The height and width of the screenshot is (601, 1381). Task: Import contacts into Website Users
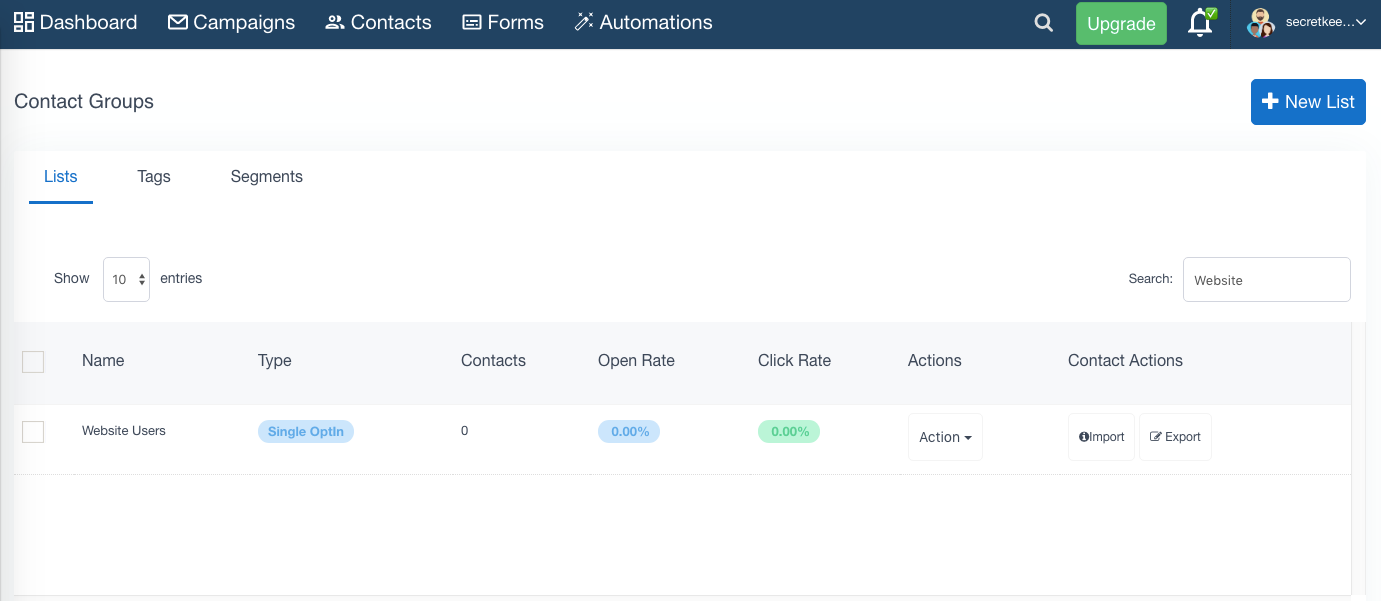[1101, 437]
